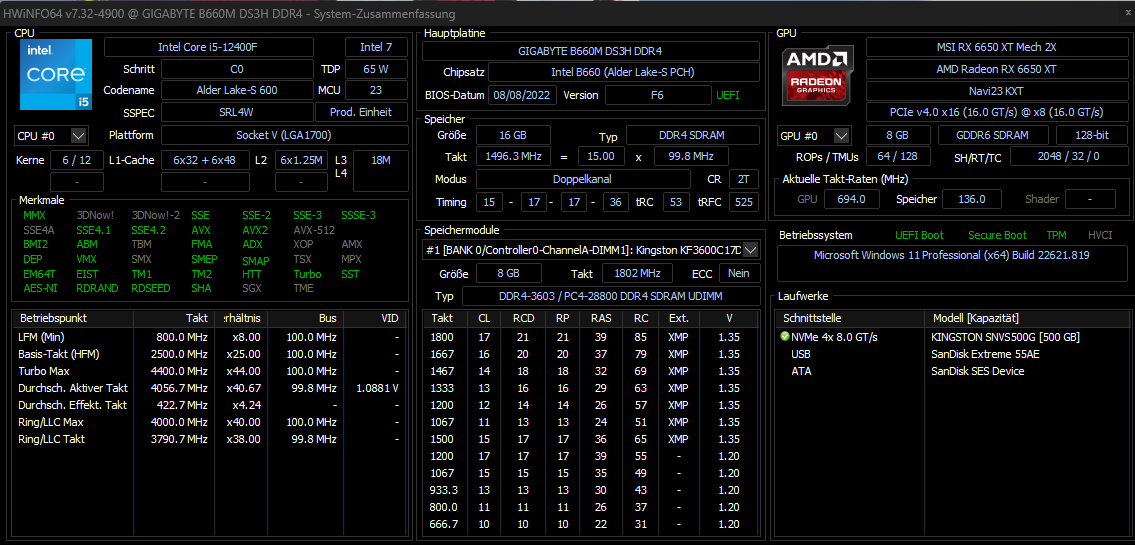Select the Basis-Takt (HFM) row
Screen dimensions: 1135x545
[208, 354]
